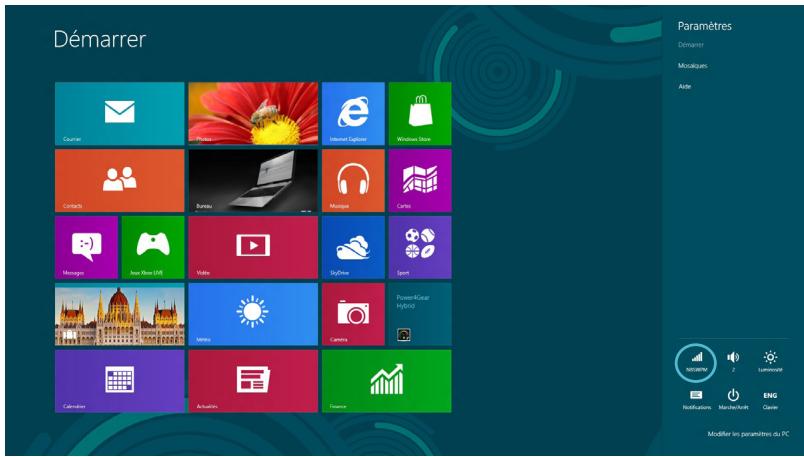The image size is (804, 457).
Task: Click Modifier les paramètres du PC link
Action: (748, 434)
